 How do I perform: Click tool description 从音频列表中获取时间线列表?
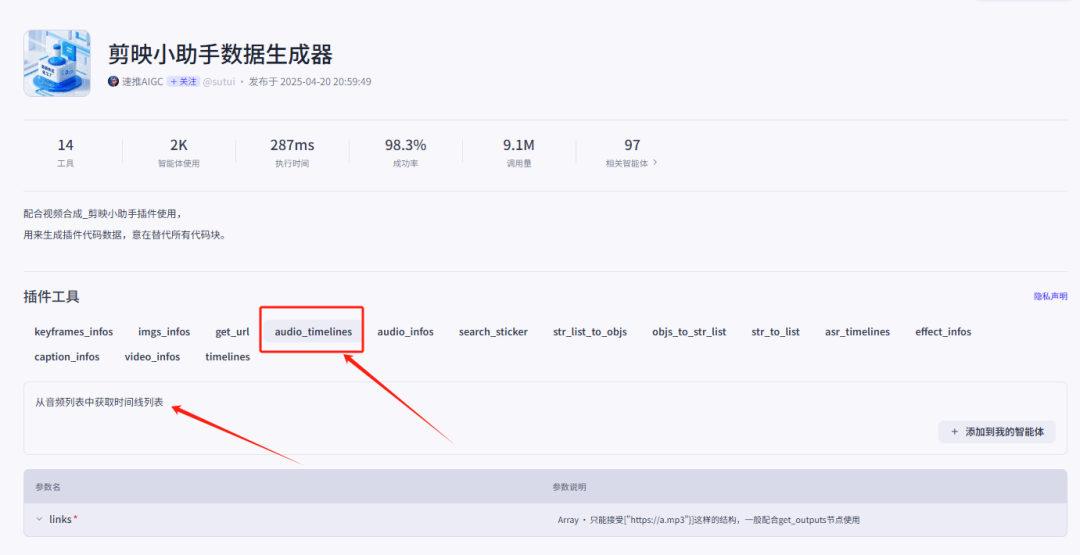(x=99, y=402)
